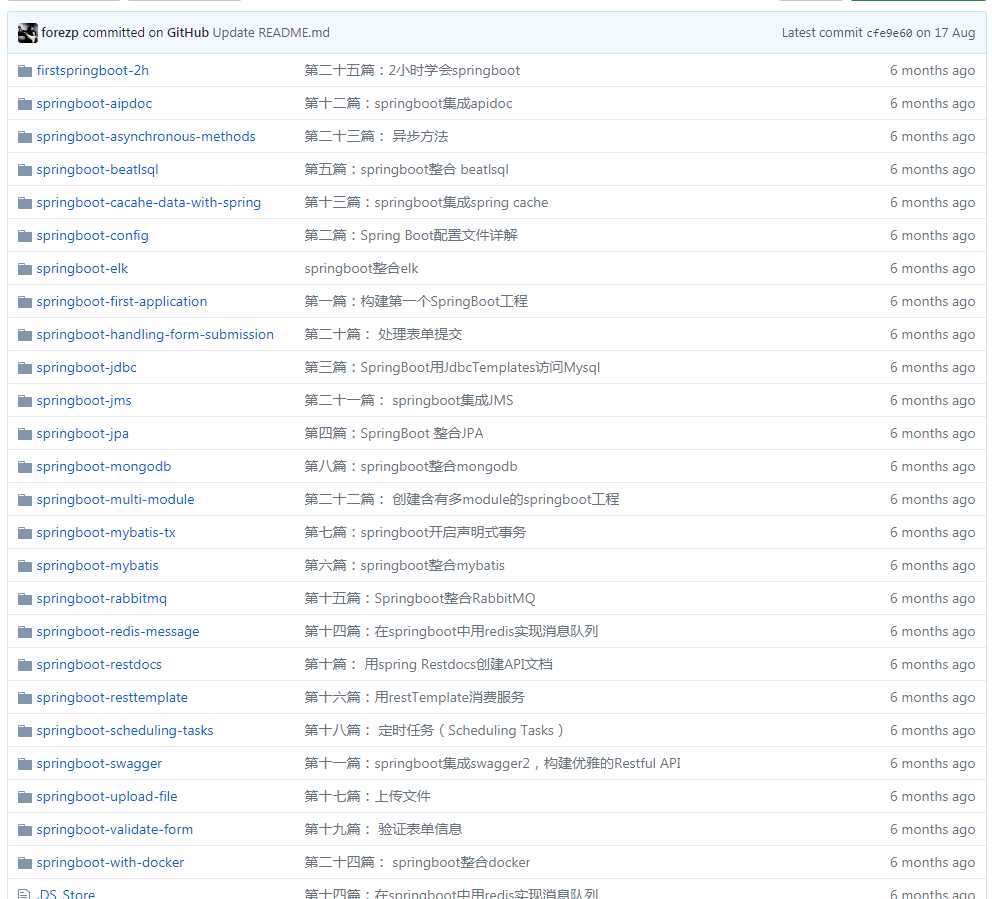Open commit hash cfe9e60
992x899 pixels.
pyautogui.click(x=889, y=33)
